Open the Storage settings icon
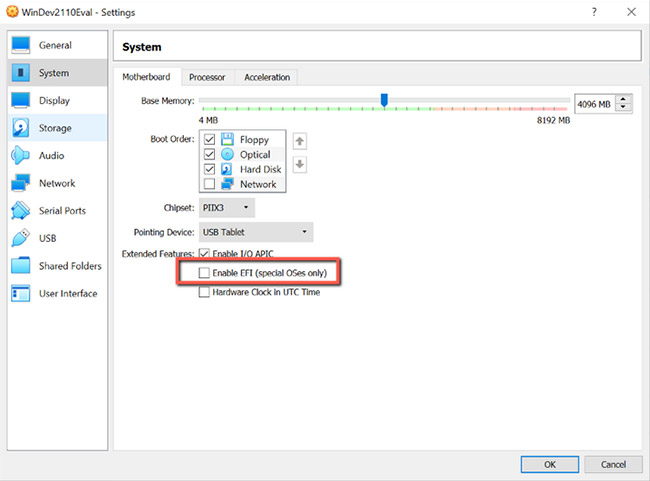Viewport: 650px width, 481px height. tap(20, 128)
